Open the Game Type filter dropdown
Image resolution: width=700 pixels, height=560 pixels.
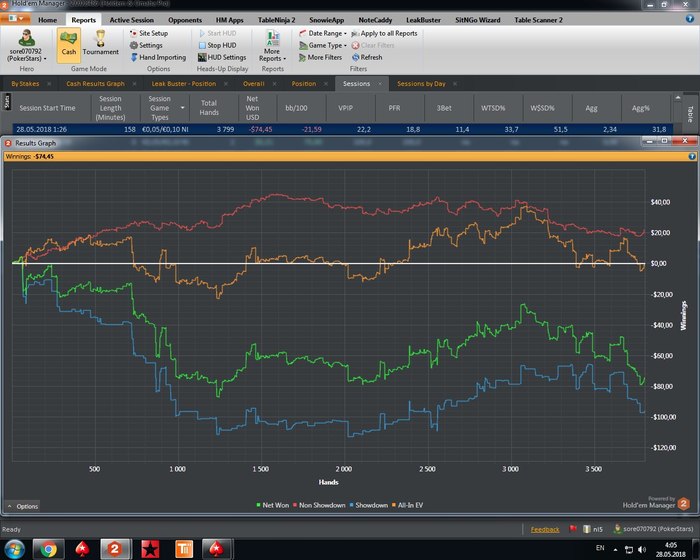pos(323,45)
